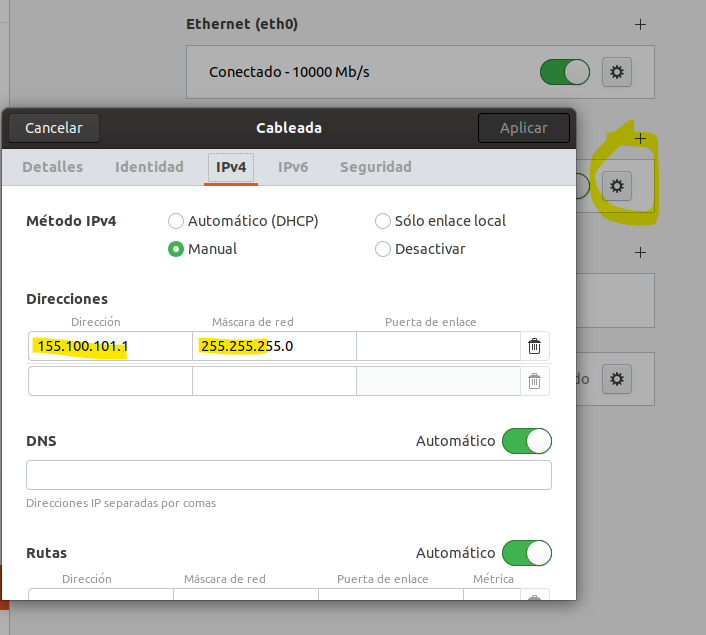Open bottom-most gear icon behind dialog

click(617, 379)
